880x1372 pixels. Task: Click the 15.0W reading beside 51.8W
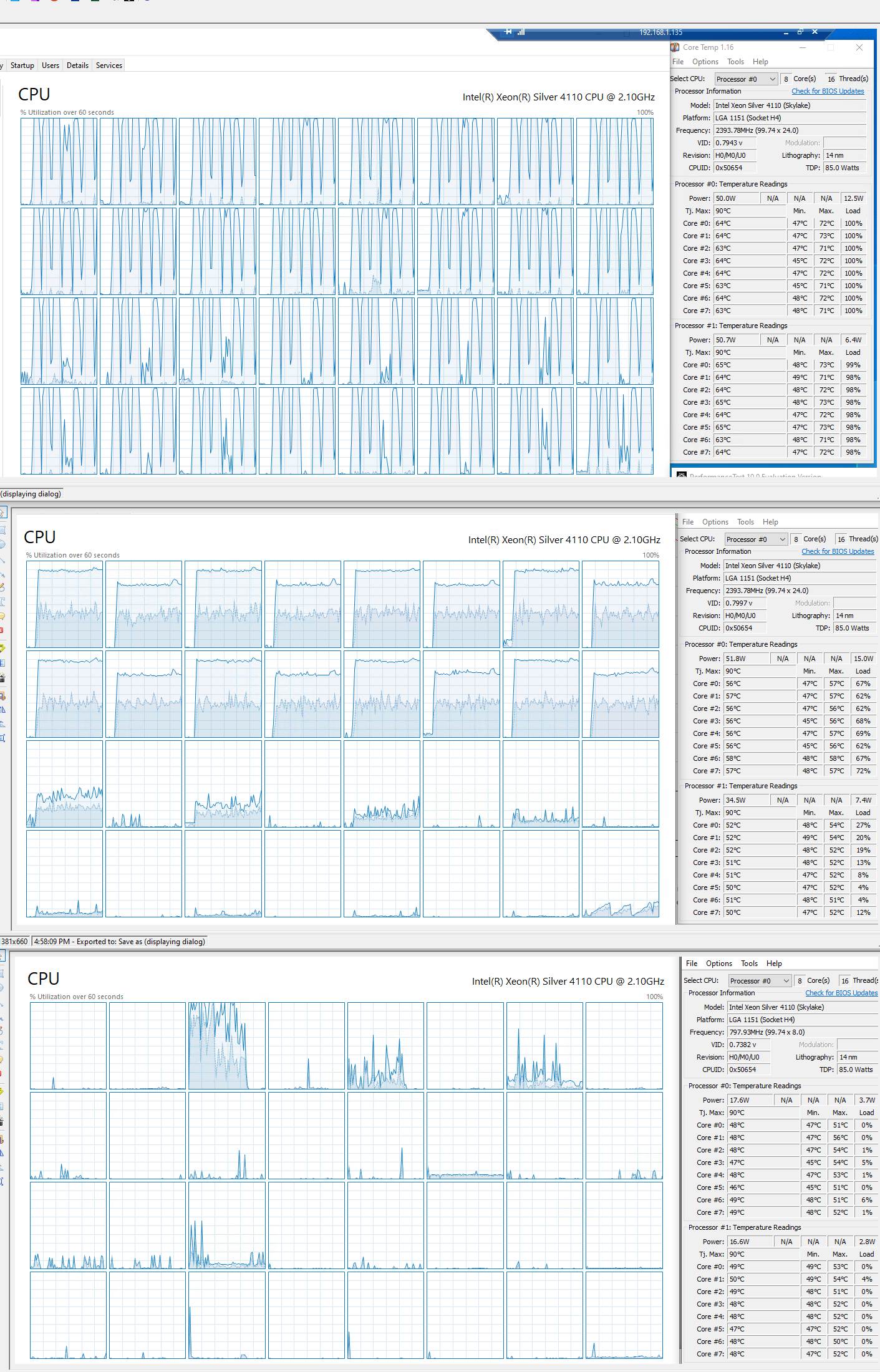pos(863,659)
